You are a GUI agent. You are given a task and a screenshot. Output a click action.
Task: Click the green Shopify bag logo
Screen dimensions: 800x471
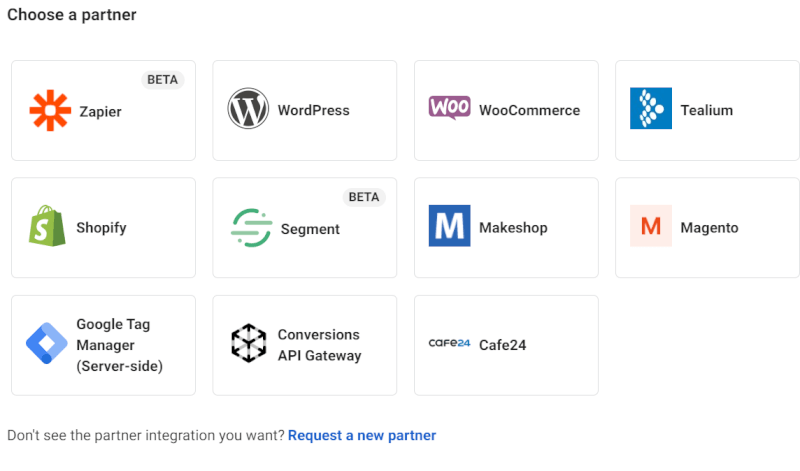[x=47, y=227]
